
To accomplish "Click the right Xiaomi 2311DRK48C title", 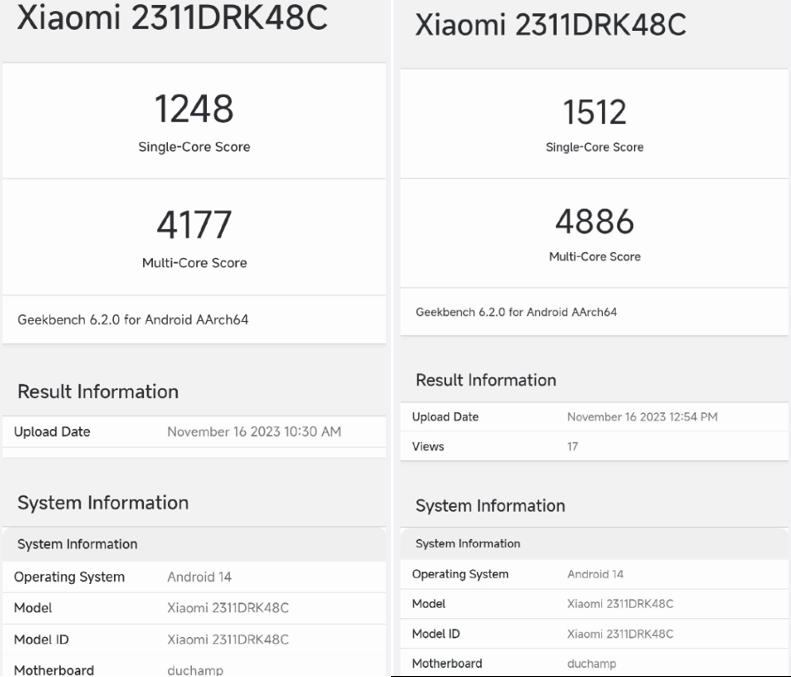I will [x=550, y=24].
